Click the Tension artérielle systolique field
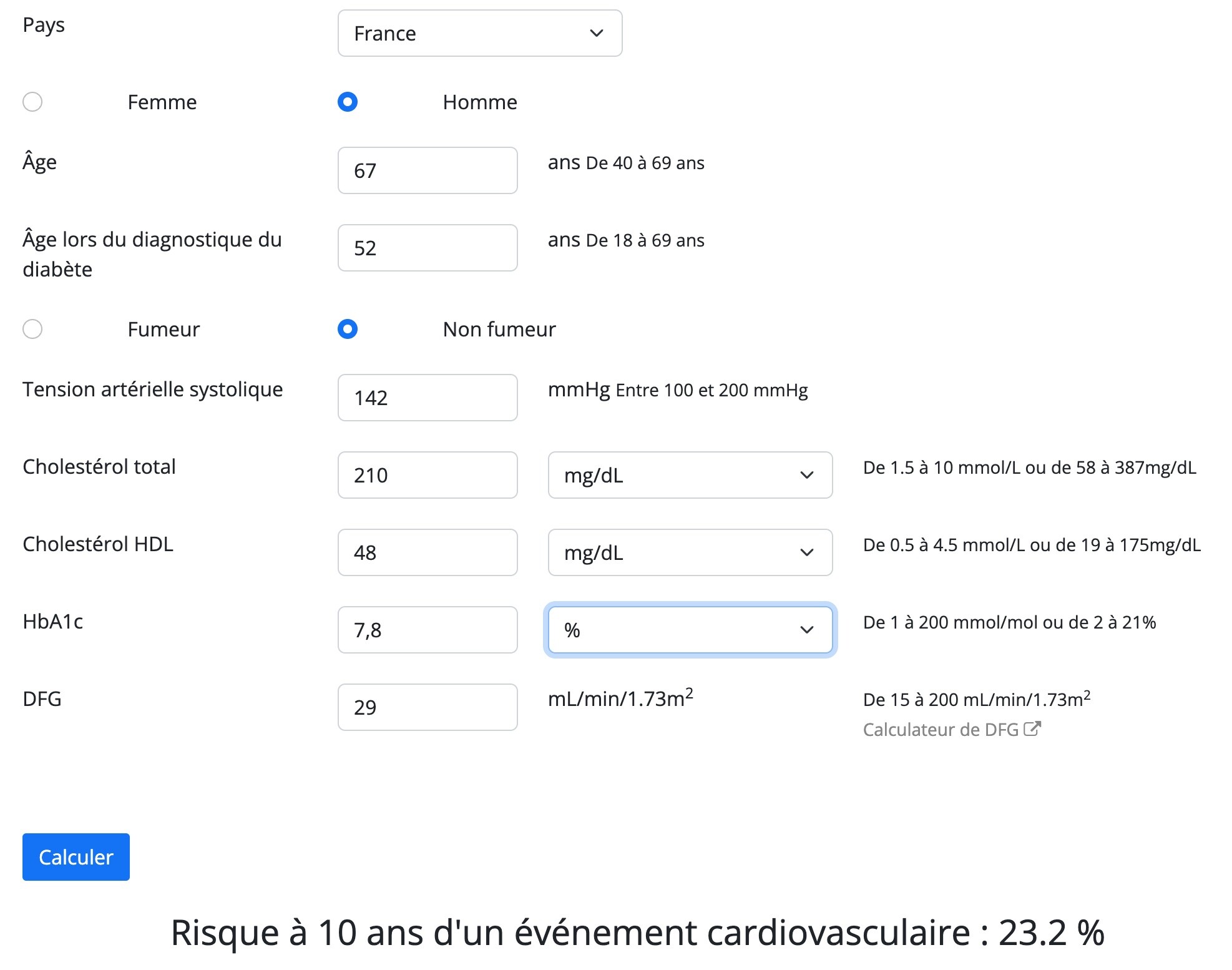Image resolution: width=1232 pixels, height=970 pixels. click(x=428, y=398)
